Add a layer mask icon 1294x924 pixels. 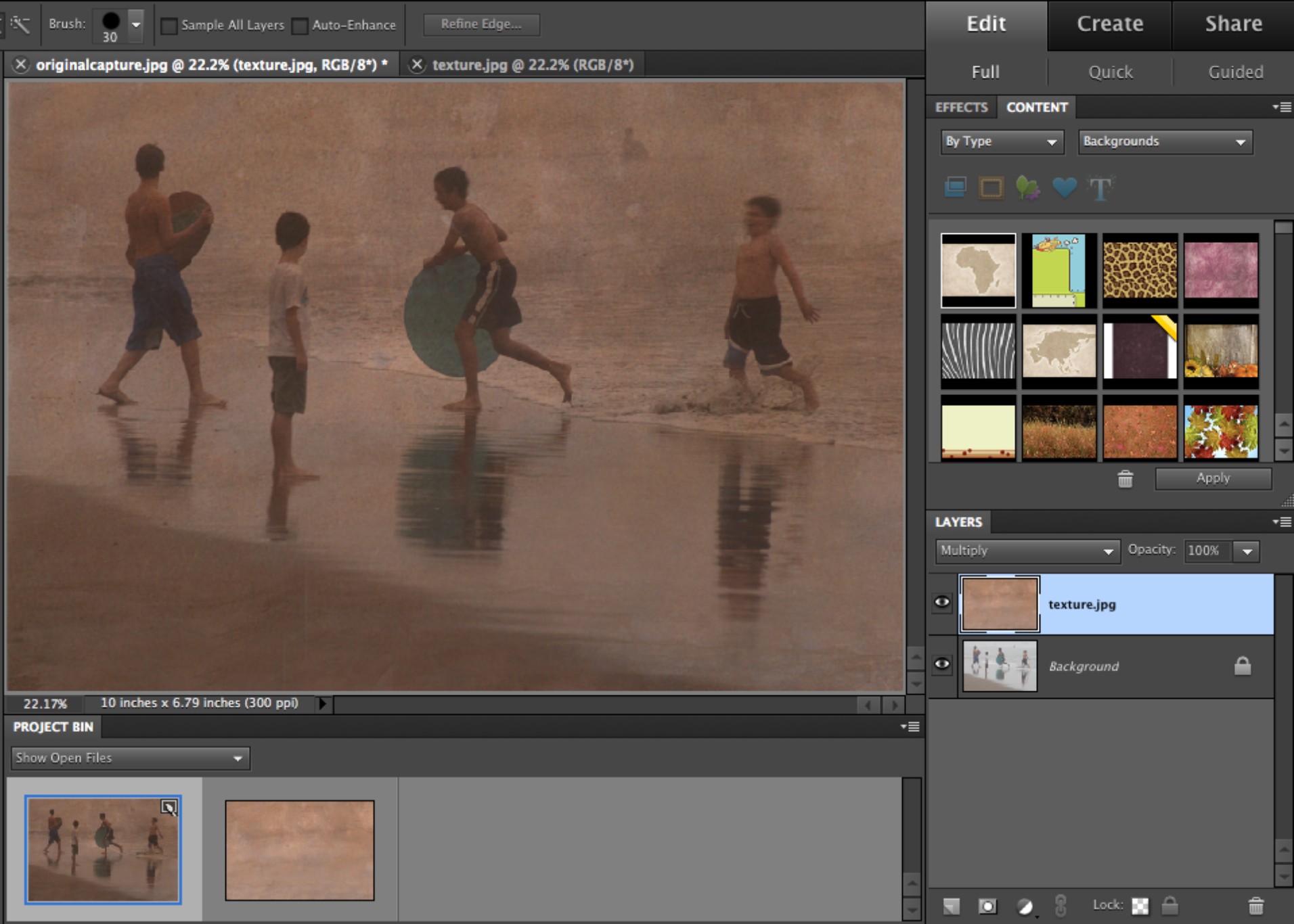[x=987, y=906]
